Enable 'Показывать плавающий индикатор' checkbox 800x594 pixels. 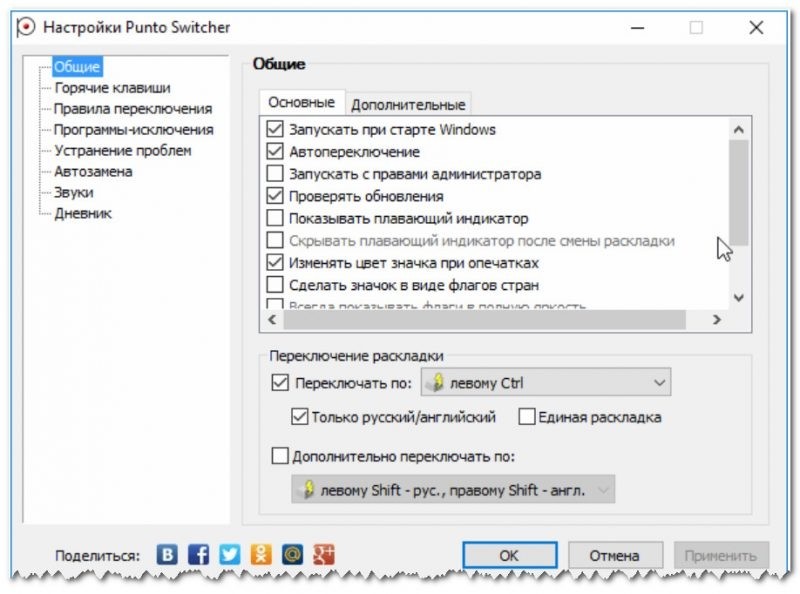[x=275, y=218]
